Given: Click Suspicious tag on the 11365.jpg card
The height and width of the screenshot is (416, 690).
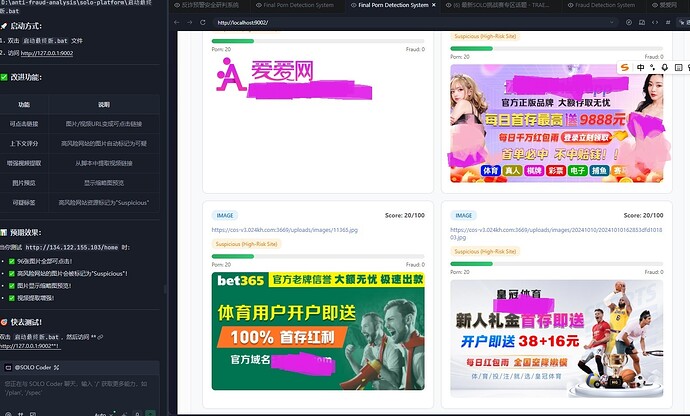Looking at the screenshot, I should pos(246,244).
